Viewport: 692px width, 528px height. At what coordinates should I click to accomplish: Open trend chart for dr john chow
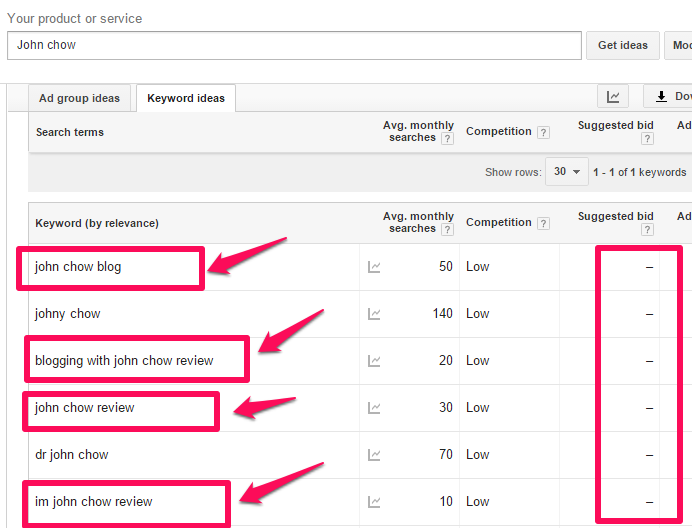(x=374, y=455)
